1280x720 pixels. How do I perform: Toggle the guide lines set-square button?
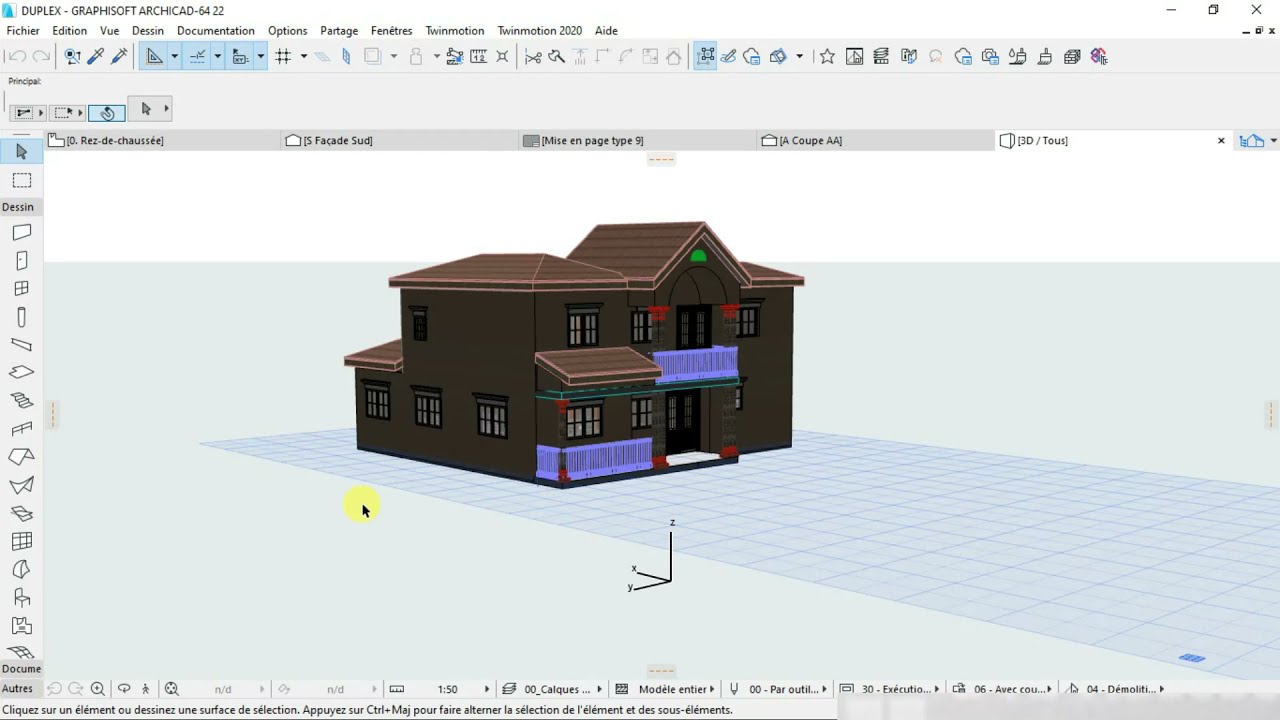[154, 57]
